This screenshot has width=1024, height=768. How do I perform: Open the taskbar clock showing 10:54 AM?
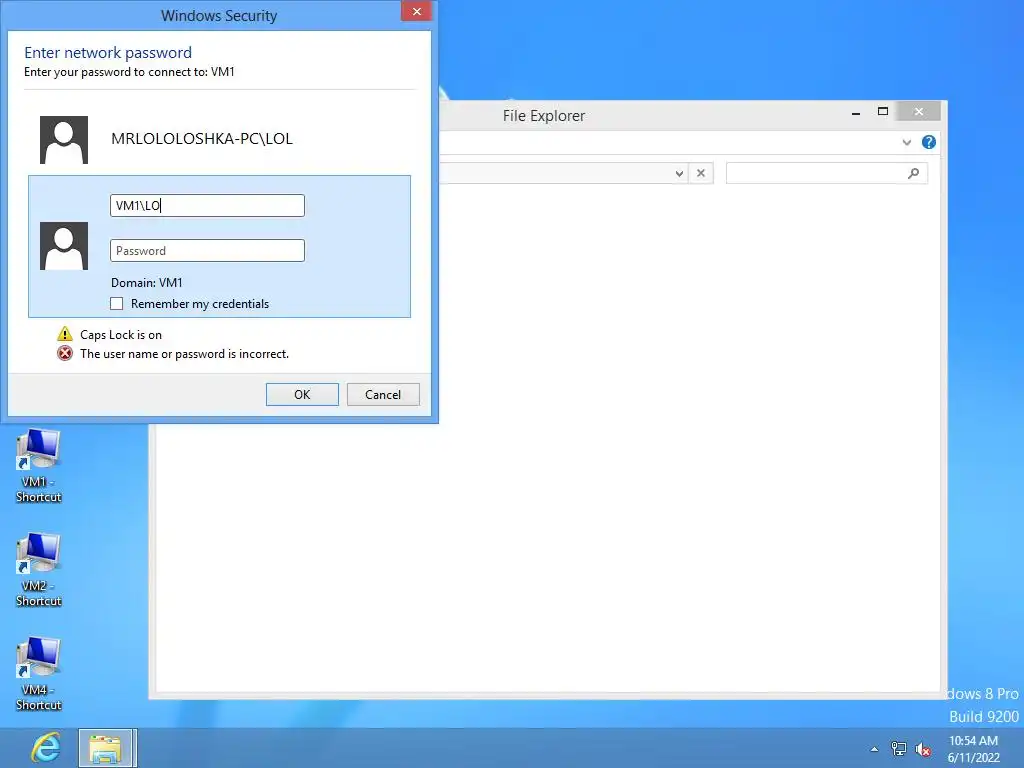pyautogui.click(x=974, y=749)
